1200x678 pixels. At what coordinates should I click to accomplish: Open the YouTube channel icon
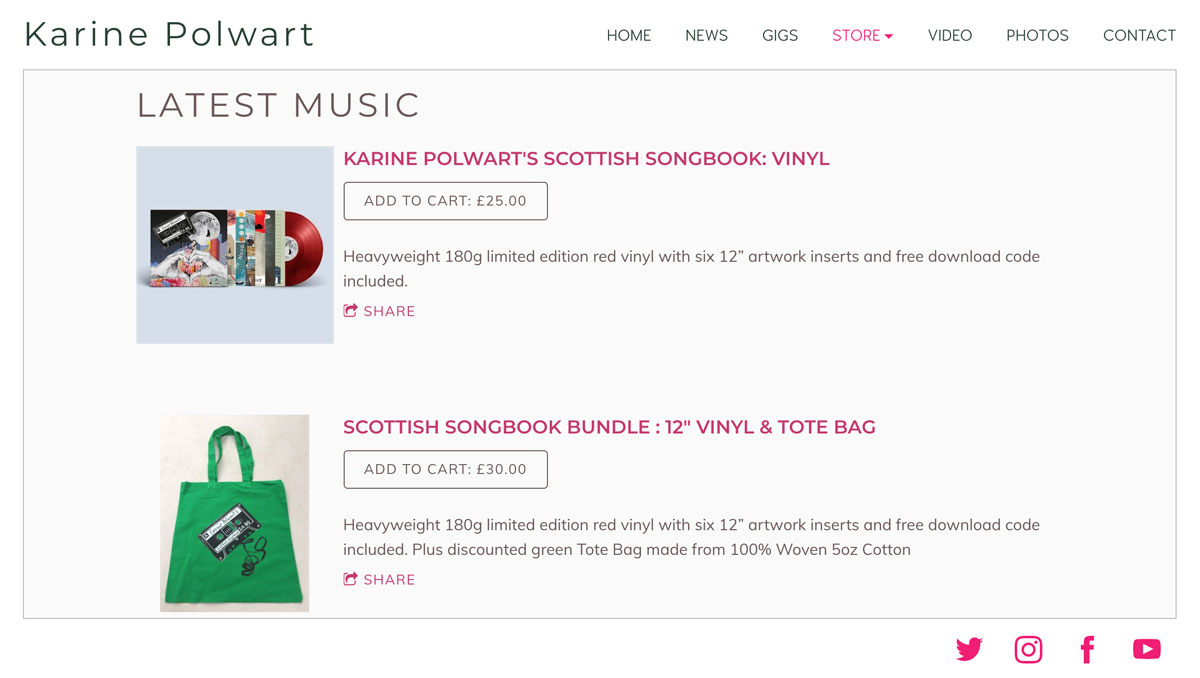1147,649
